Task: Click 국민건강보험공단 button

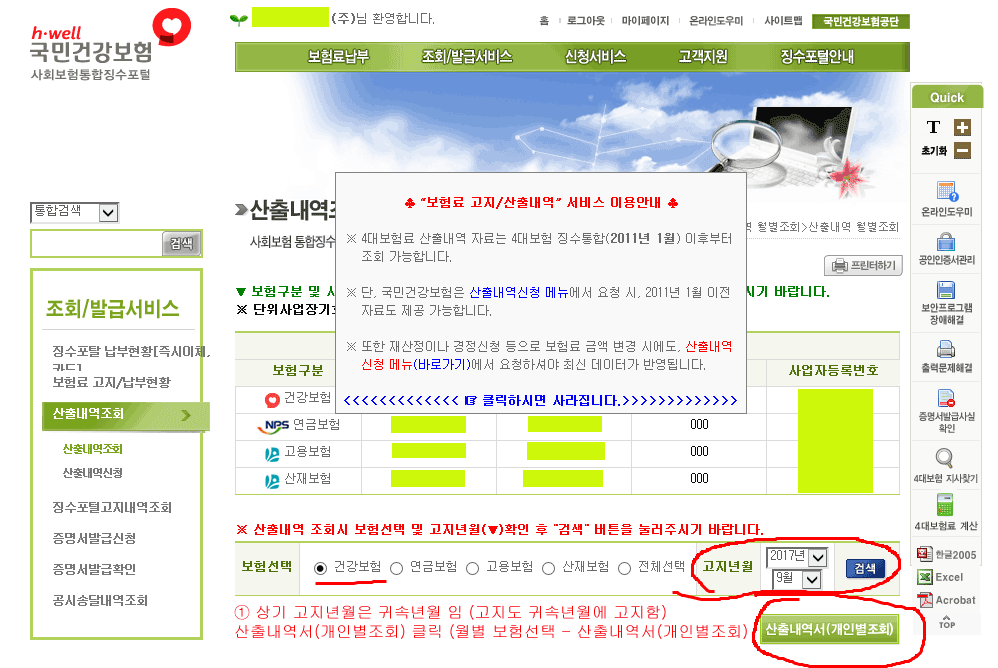Action: pos(861,22)
